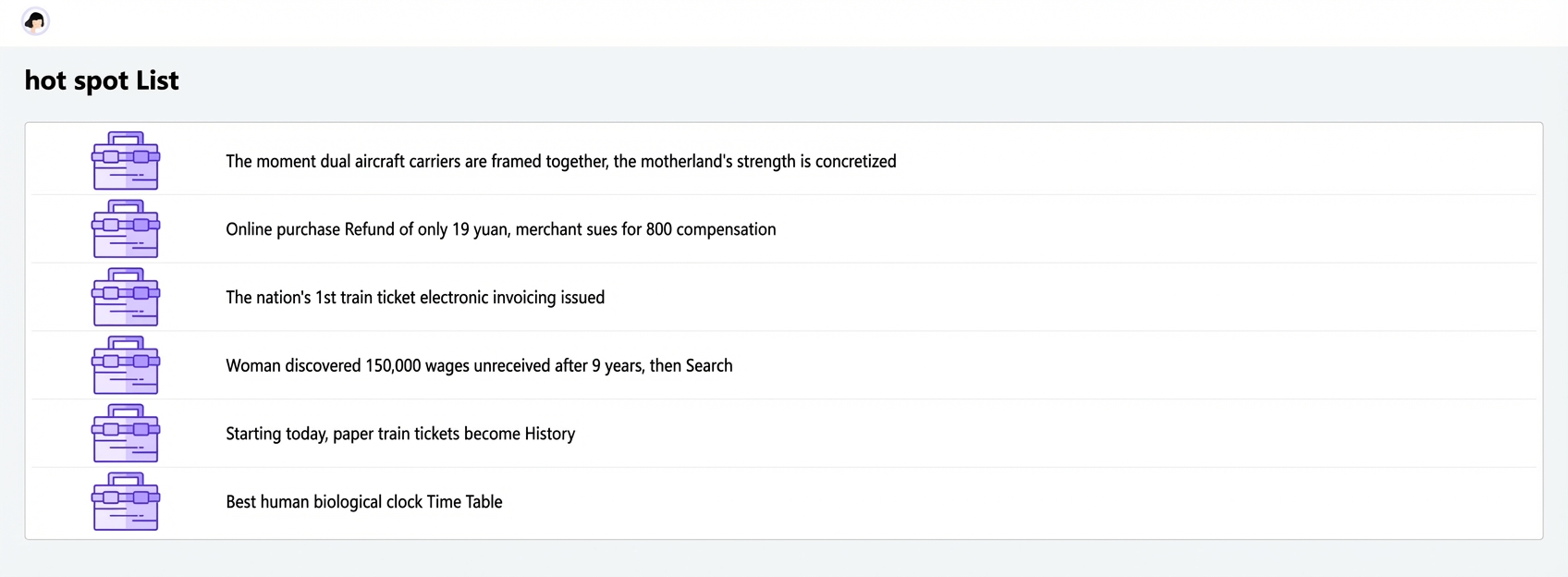
Task: Click the "hot spot List" page heading
Action: click(102, 81)
